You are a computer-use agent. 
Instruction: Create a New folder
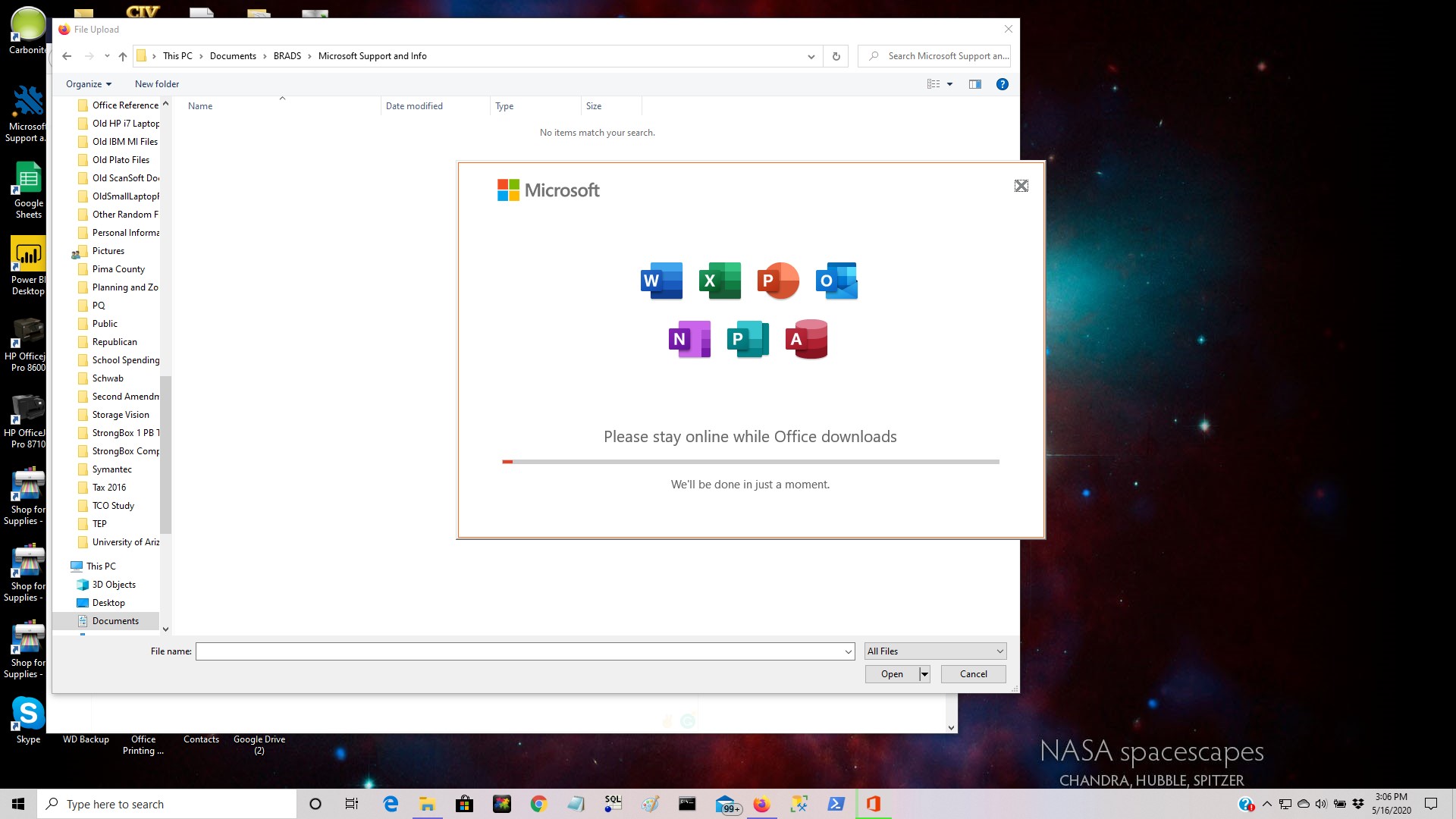[157, 84]
